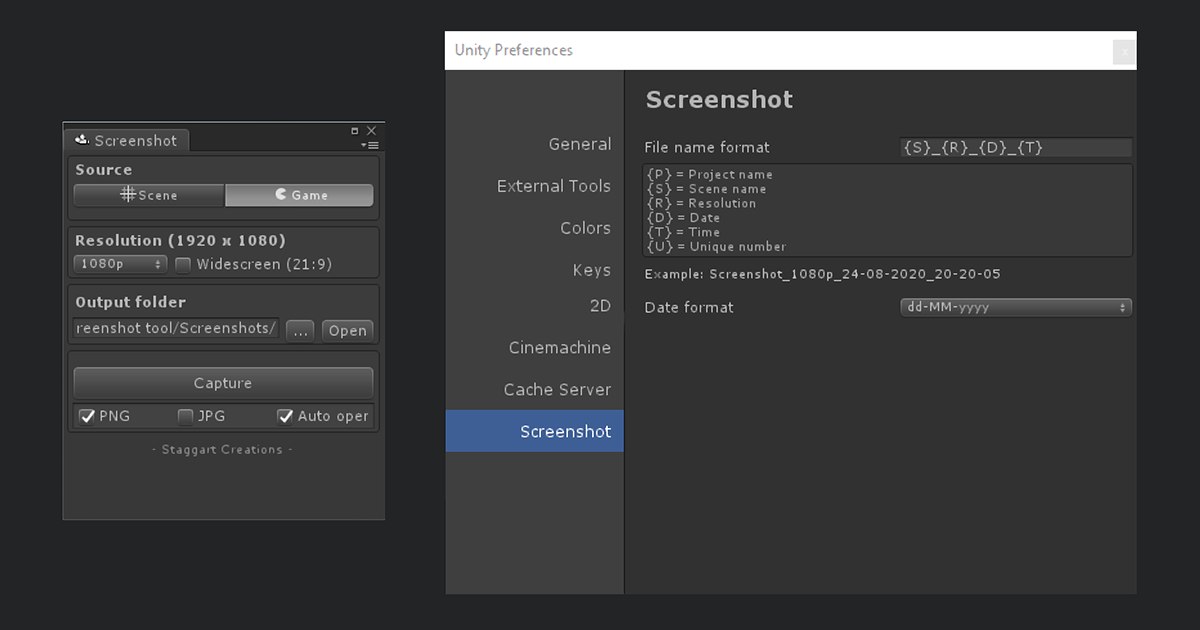Go to the Colors preferences section
The height and width of the screenshot is (630, 1200).
585,228
